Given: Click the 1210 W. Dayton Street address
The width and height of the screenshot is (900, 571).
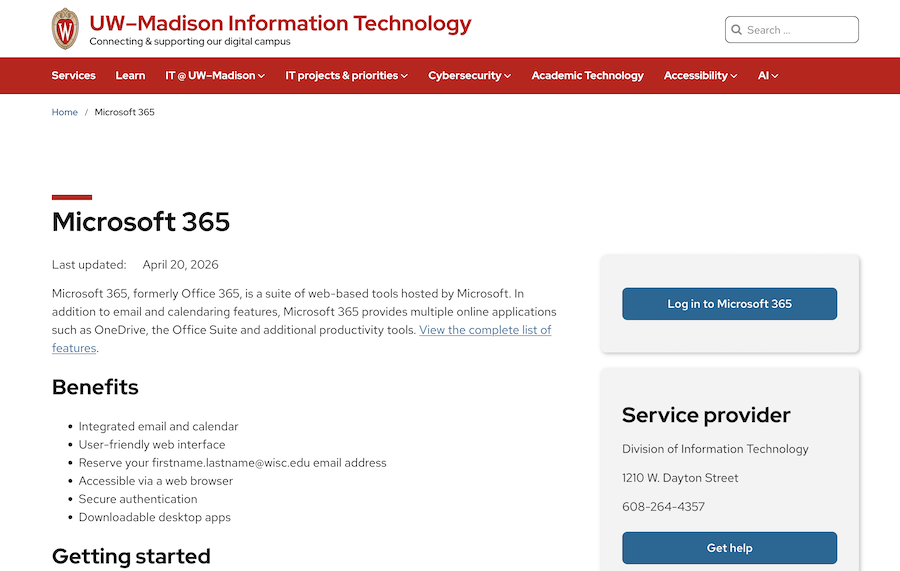Looking at the screenshot, I should (x=680, y=478).
